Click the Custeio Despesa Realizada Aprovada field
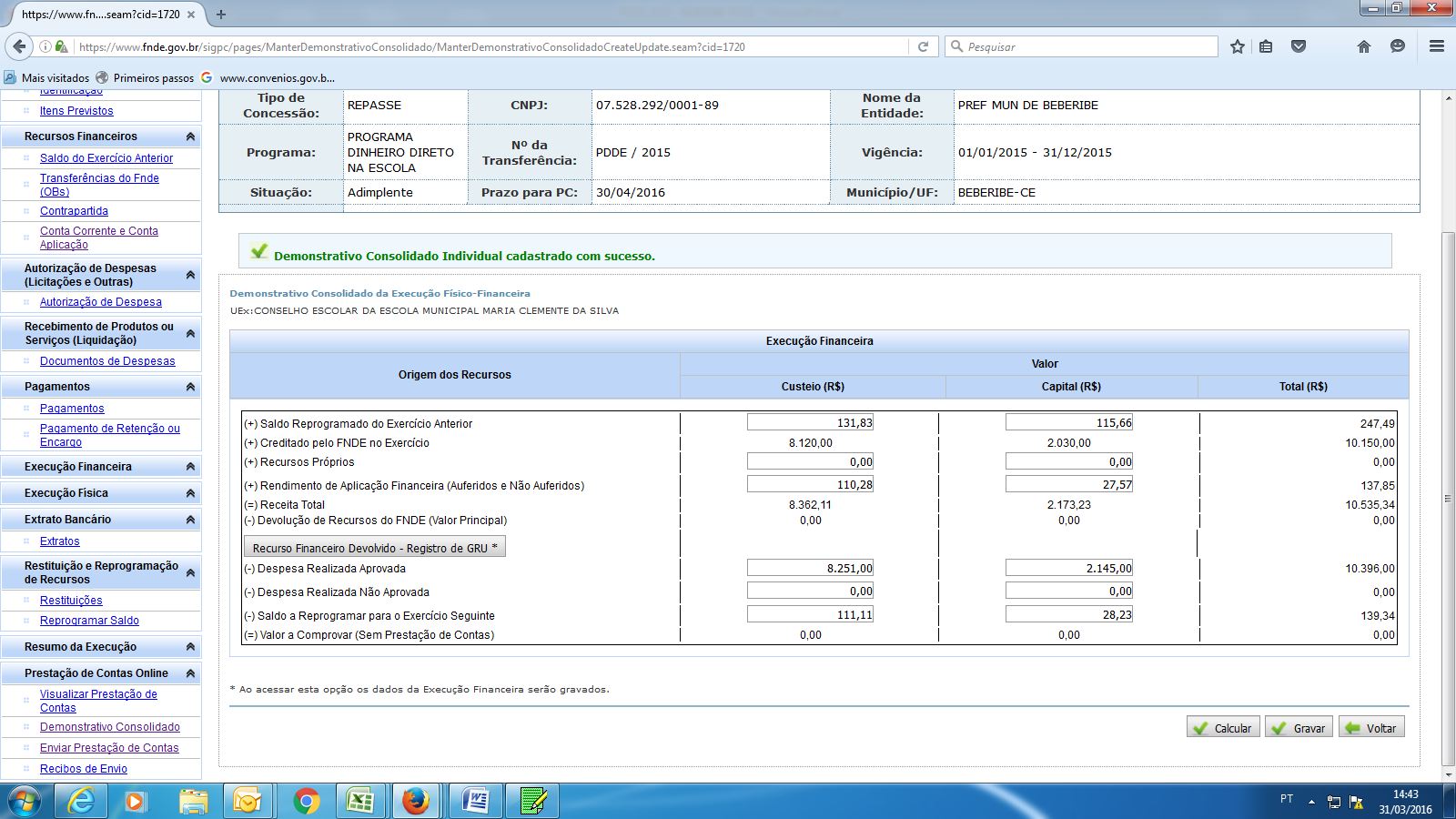The image size is (1456, 819). pos(810,568)
